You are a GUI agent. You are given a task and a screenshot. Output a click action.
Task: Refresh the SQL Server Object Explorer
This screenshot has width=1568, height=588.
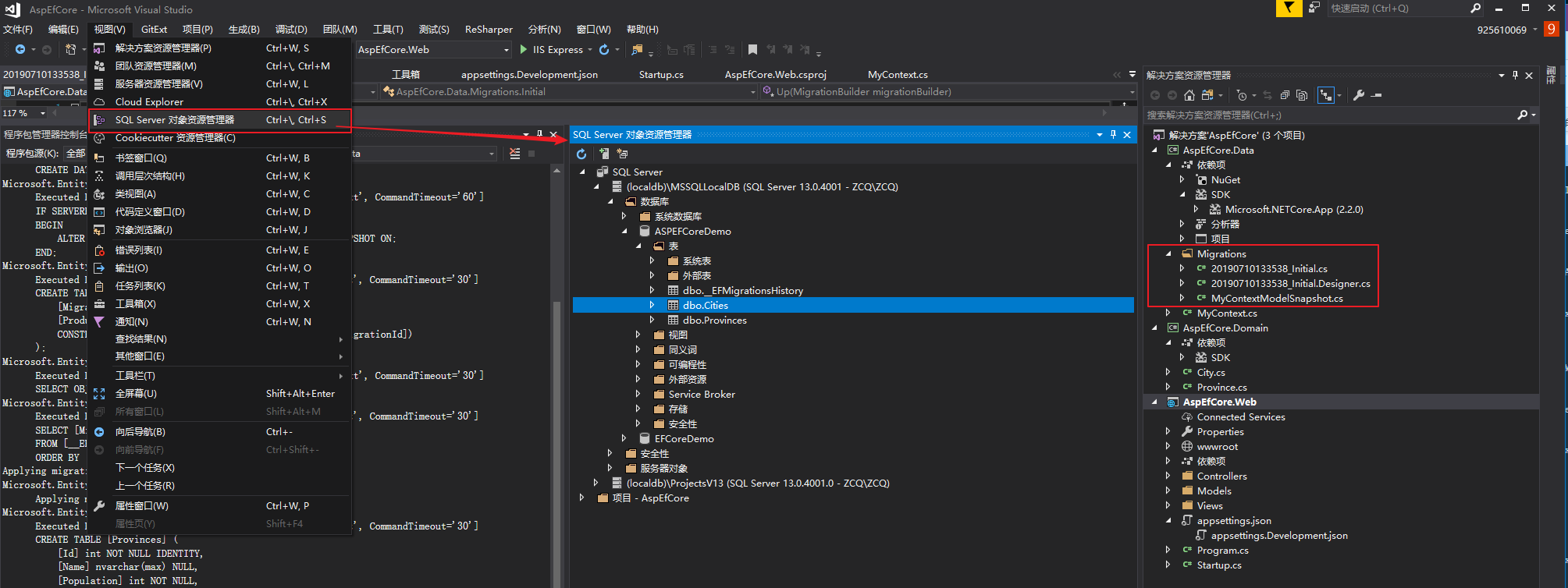(x=581, y=154)
